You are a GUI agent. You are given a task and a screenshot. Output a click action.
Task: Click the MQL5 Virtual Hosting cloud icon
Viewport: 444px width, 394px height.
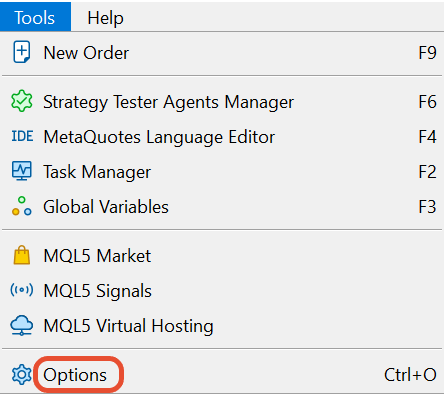pos(22,325)
